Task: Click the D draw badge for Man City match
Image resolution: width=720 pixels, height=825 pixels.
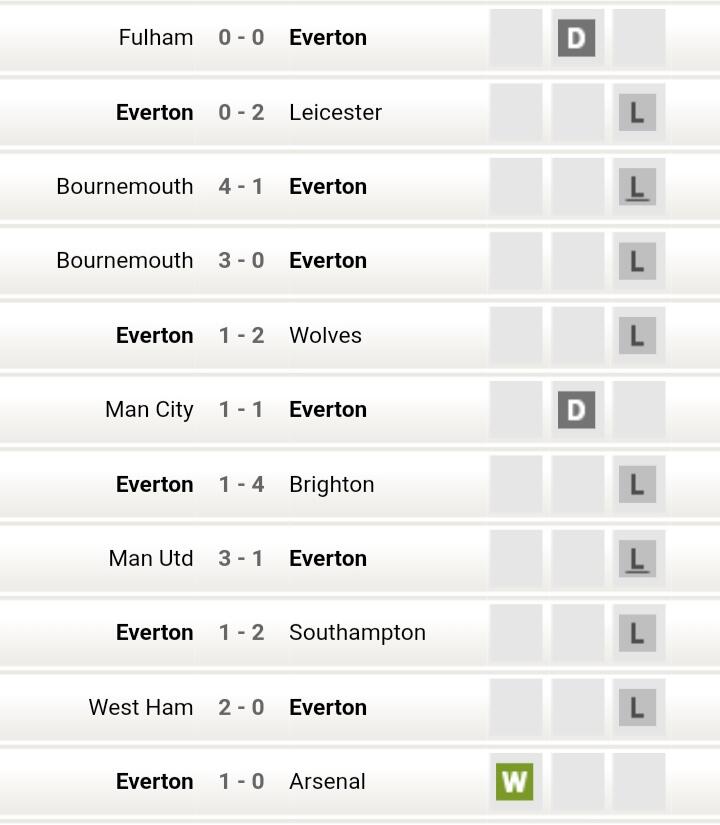Action: pyautogui.click(x=576, y=410)
